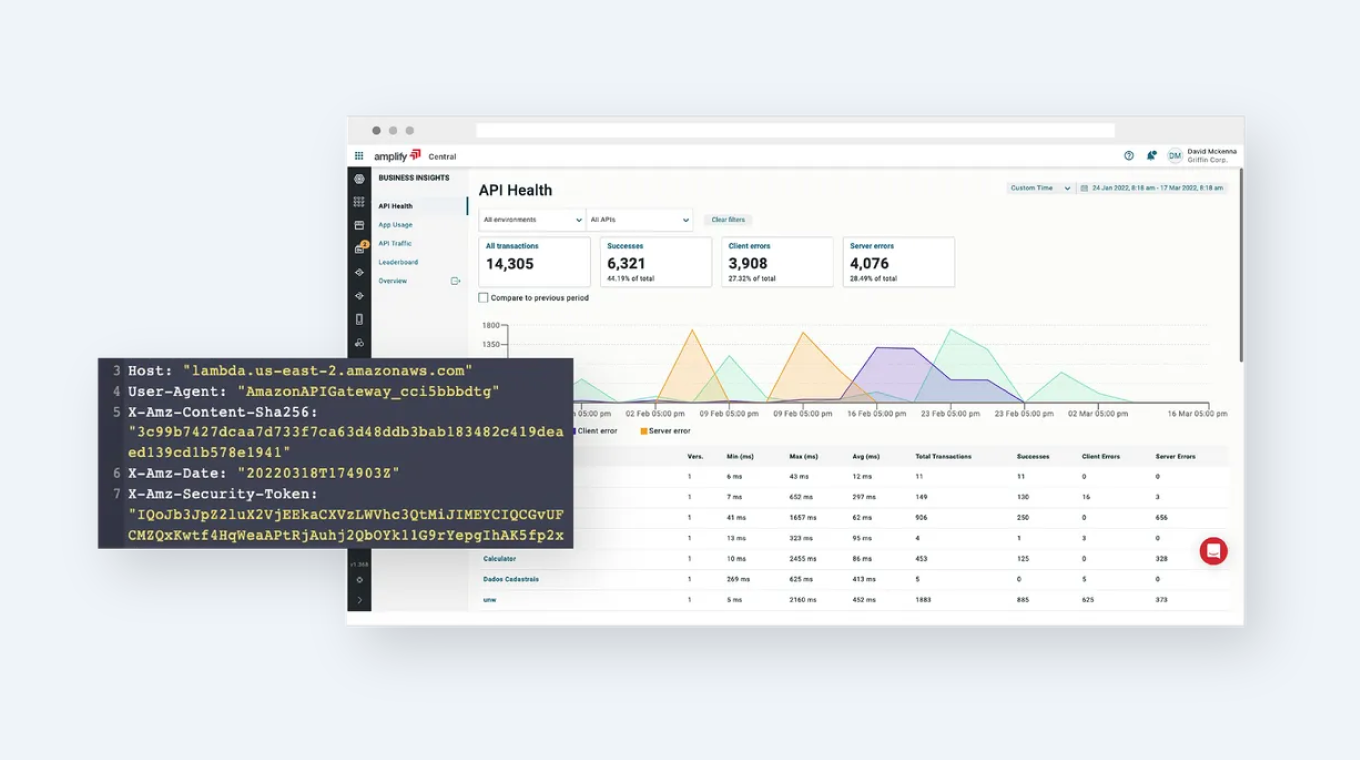This screenshot has height=760, width=1360.
Task: Open the Calculator API link
Action: [x=499, y=559]
